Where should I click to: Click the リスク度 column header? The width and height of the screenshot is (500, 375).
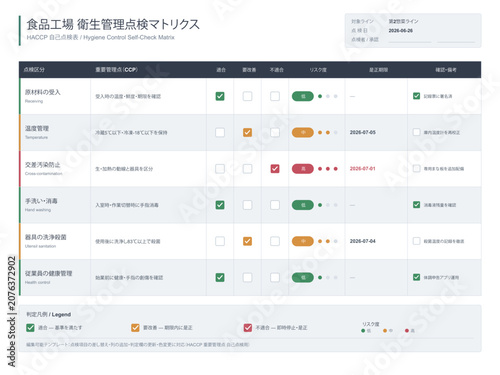point(318,70)
